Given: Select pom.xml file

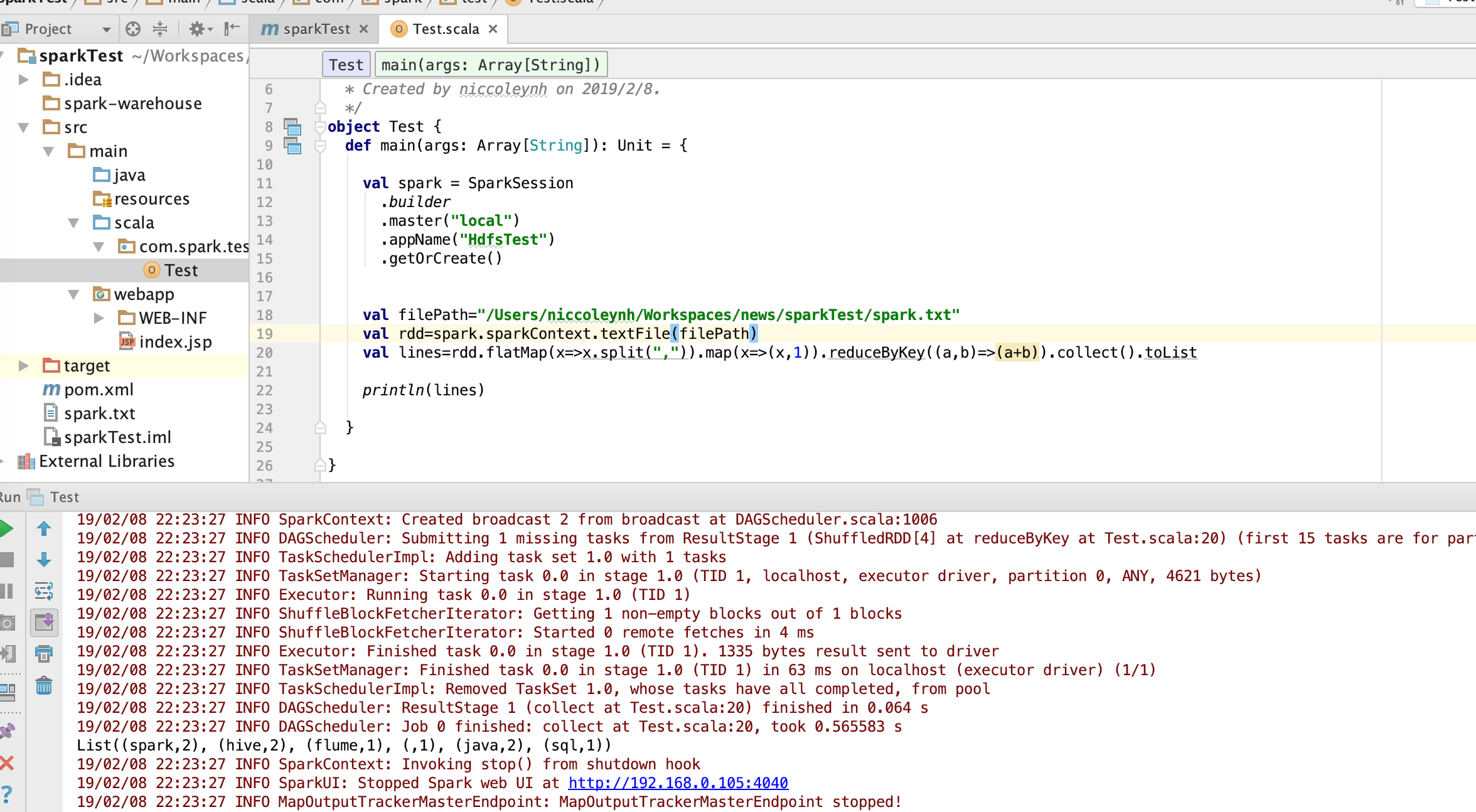Looking at the screenshot, I should [88, 390].
